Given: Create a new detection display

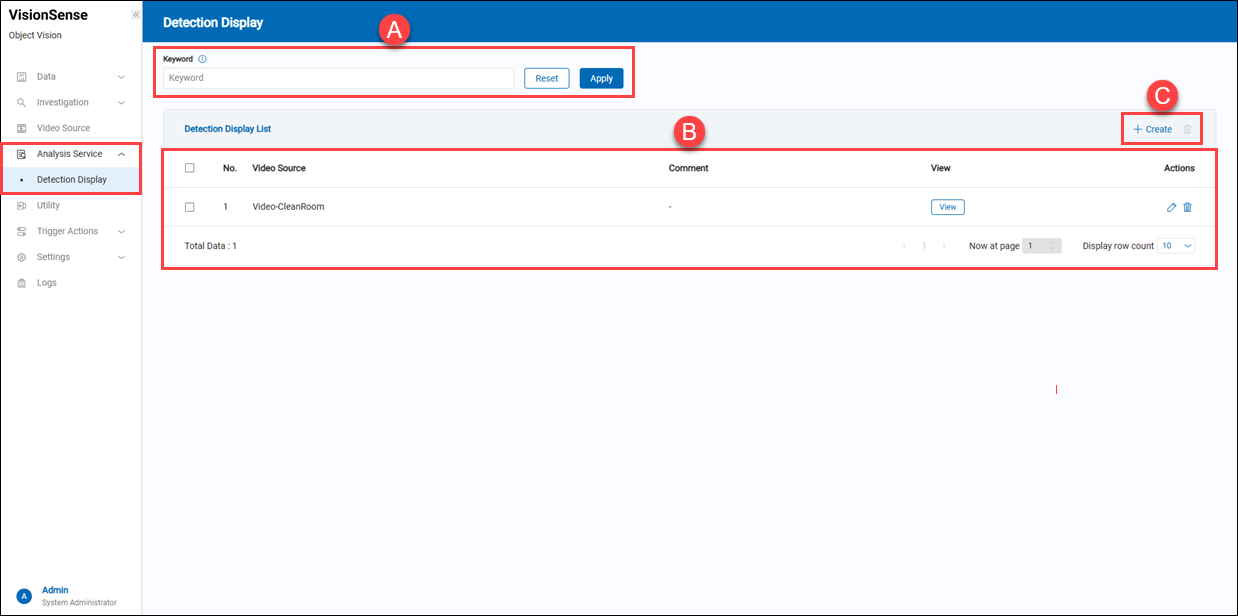Looking at the screenshot, I should tap(1153, 129).
